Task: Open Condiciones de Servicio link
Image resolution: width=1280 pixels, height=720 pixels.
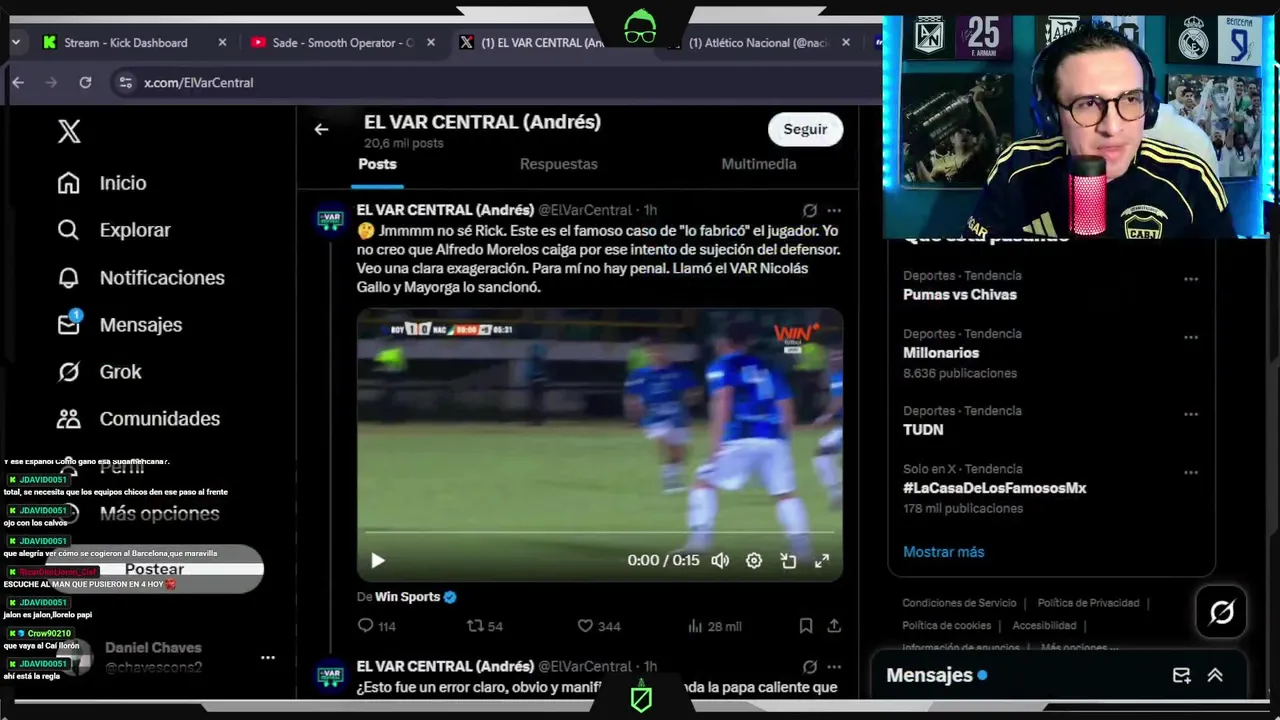Action: (959, 603)
